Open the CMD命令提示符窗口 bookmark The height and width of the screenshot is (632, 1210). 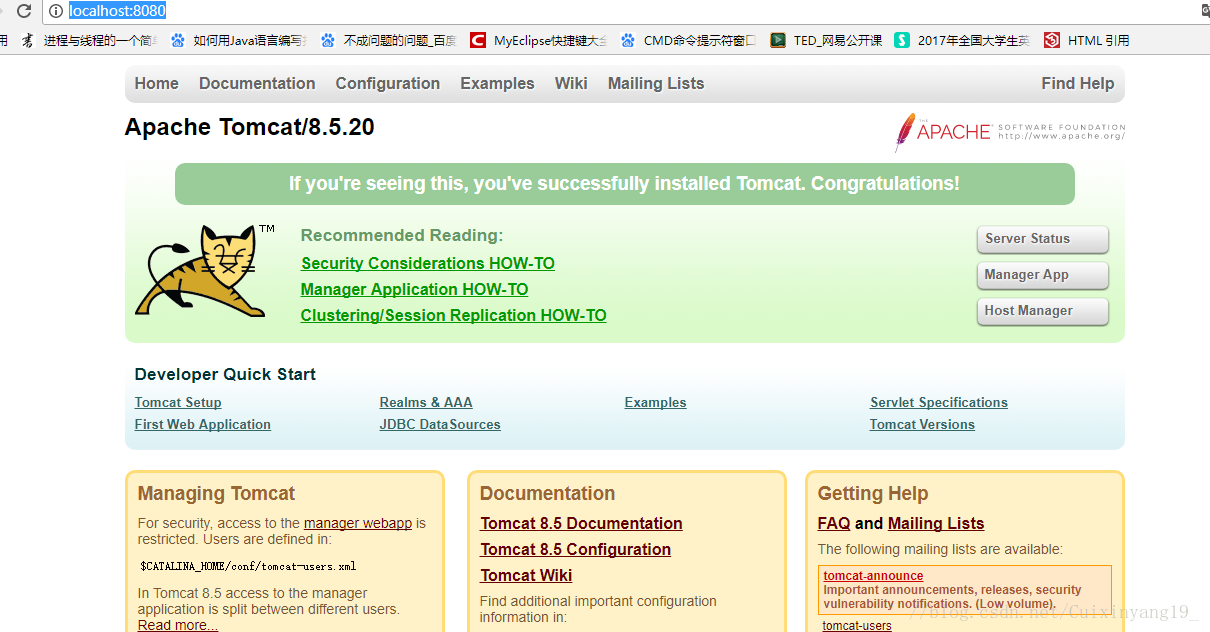coord(689,40)
